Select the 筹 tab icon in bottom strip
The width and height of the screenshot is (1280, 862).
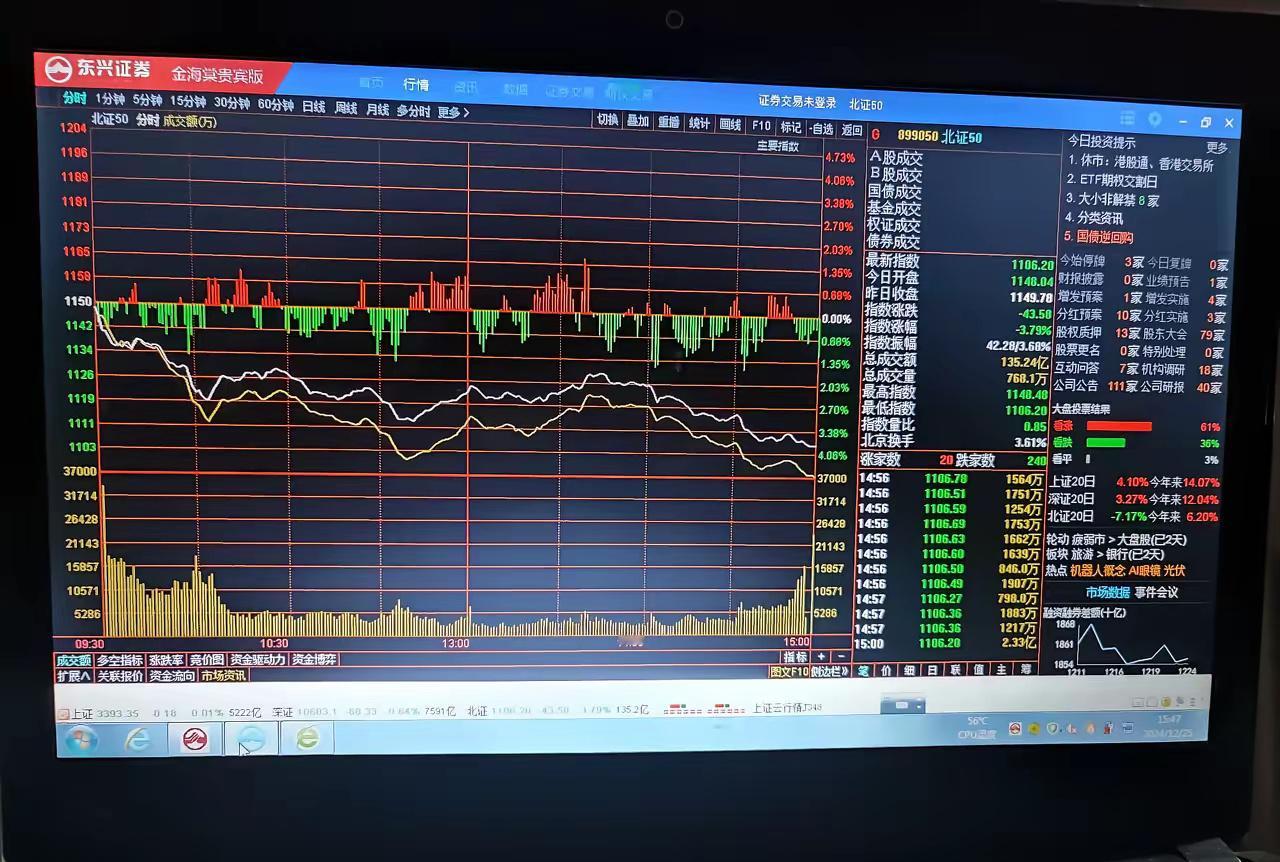tap(1026, 670)
